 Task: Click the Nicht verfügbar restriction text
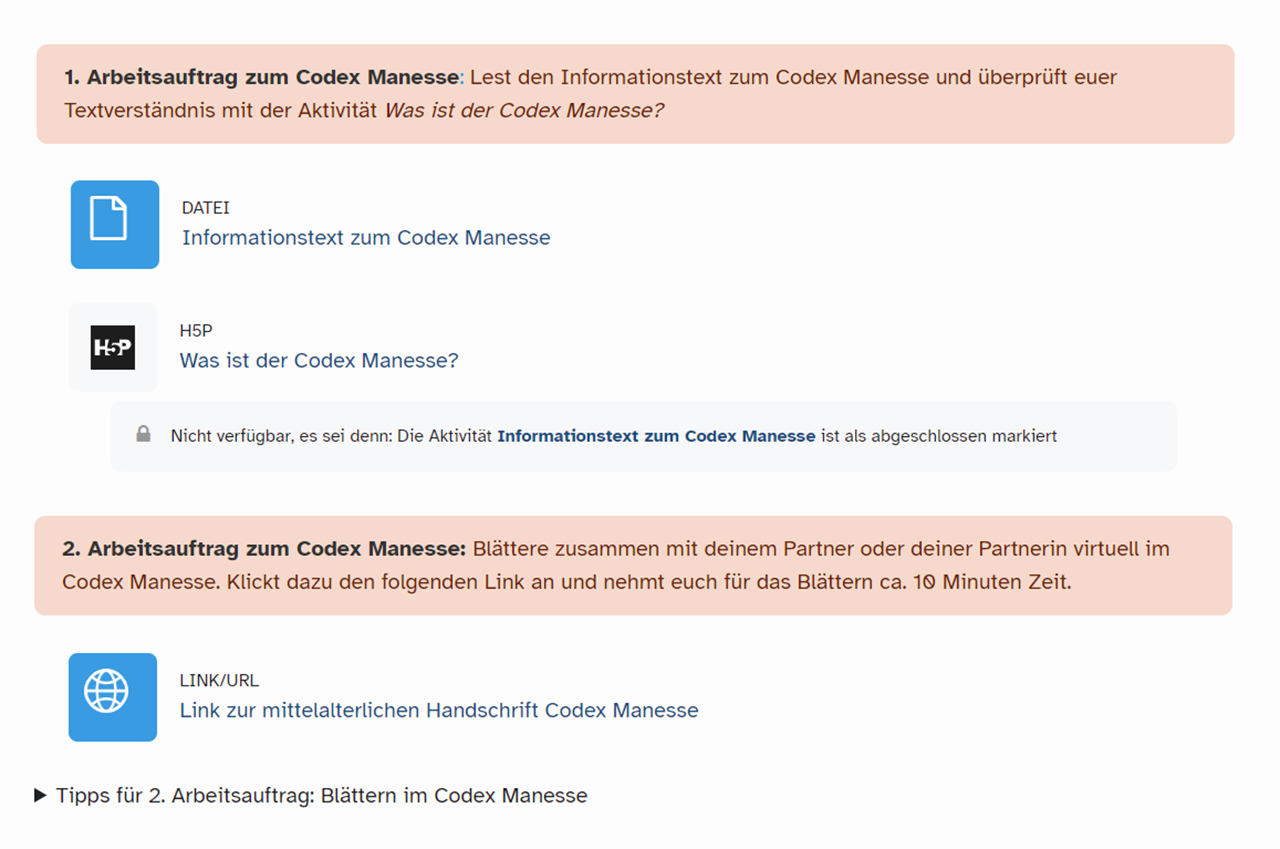pyautogui.click(x=280, y=436)
